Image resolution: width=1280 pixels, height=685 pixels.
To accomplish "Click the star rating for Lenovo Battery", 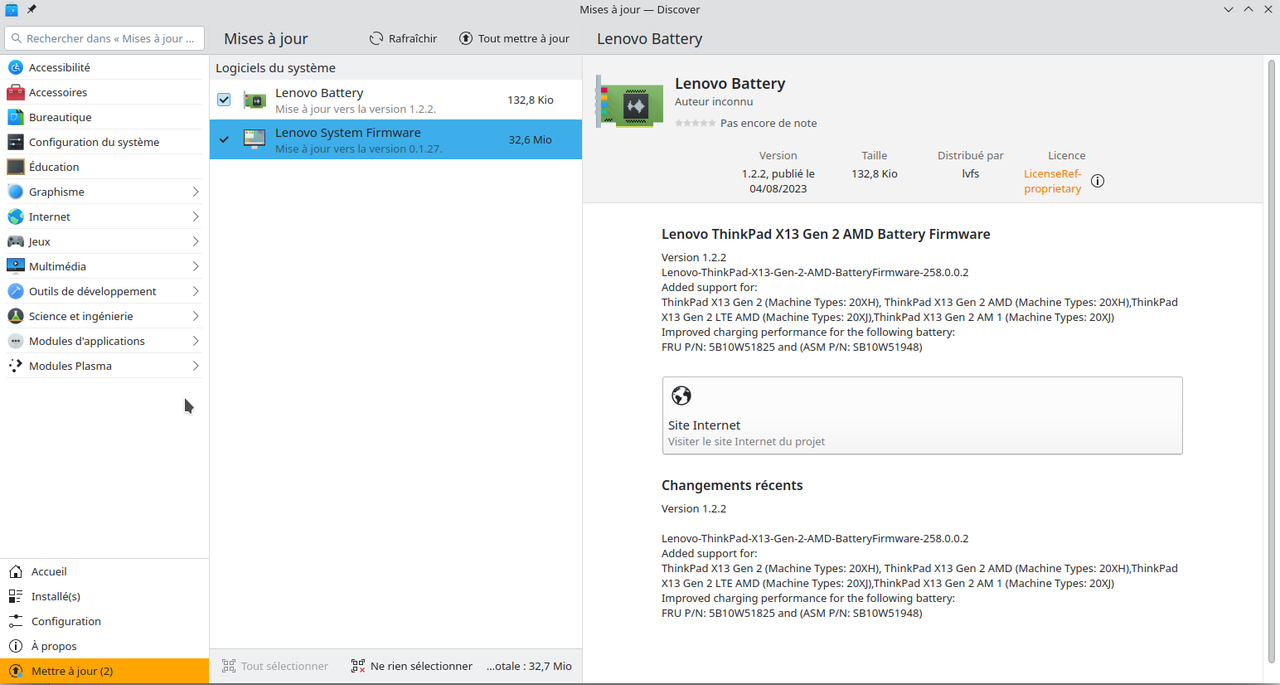I will (695, 123).
